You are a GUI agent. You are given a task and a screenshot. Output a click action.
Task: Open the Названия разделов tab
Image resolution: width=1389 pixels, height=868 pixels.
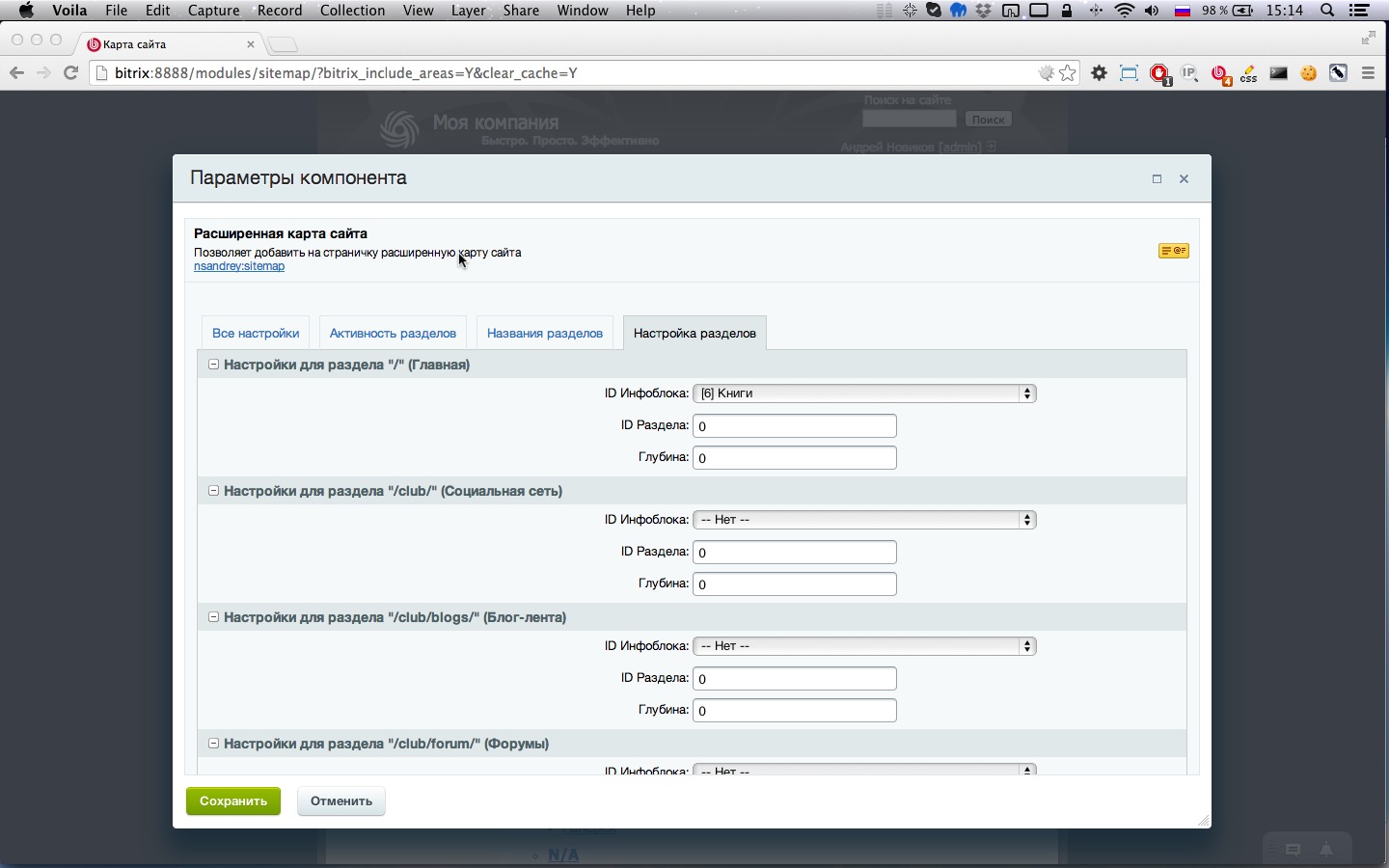pos(545,334)
